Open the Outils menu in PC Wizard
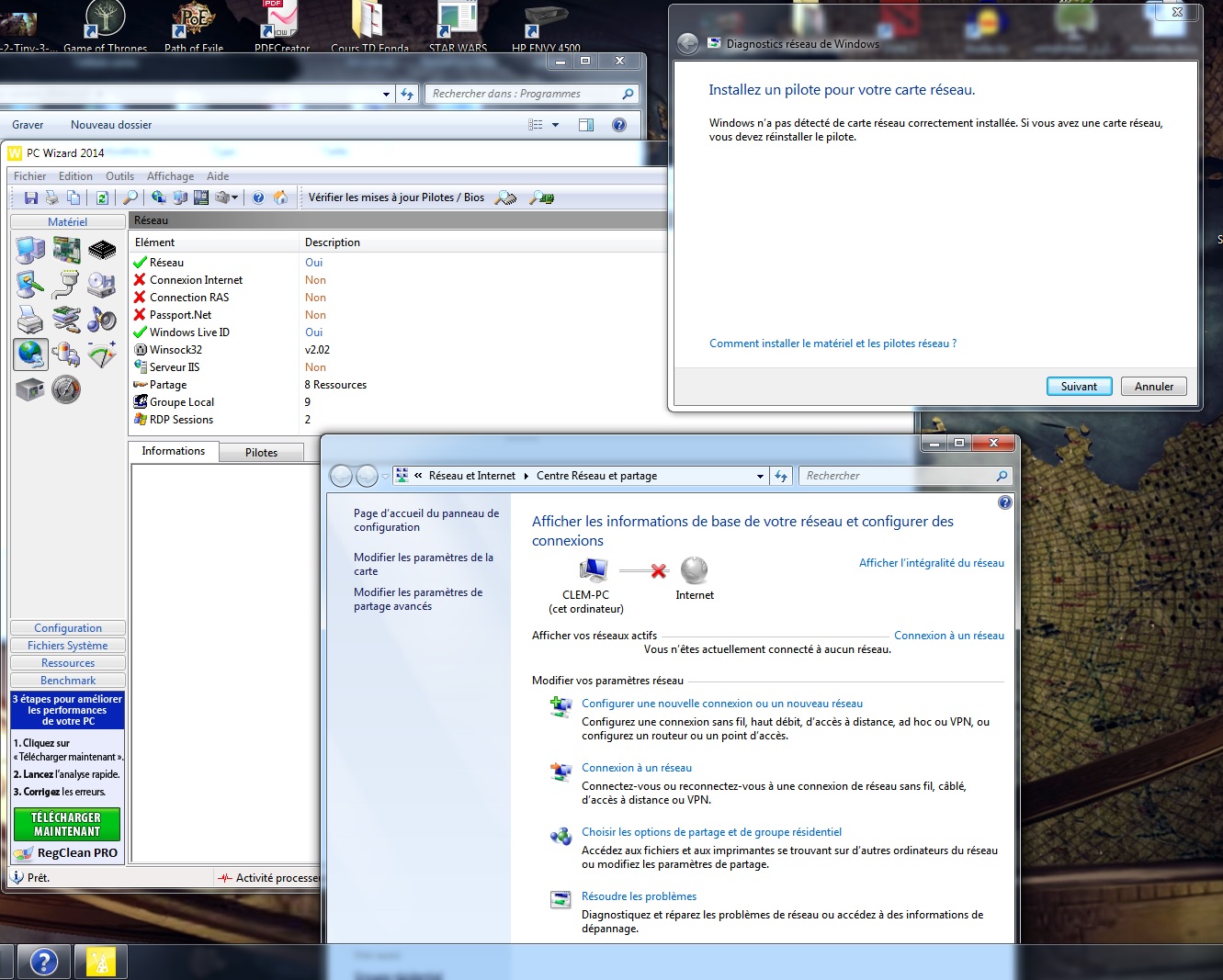 [x=119, y=176]
